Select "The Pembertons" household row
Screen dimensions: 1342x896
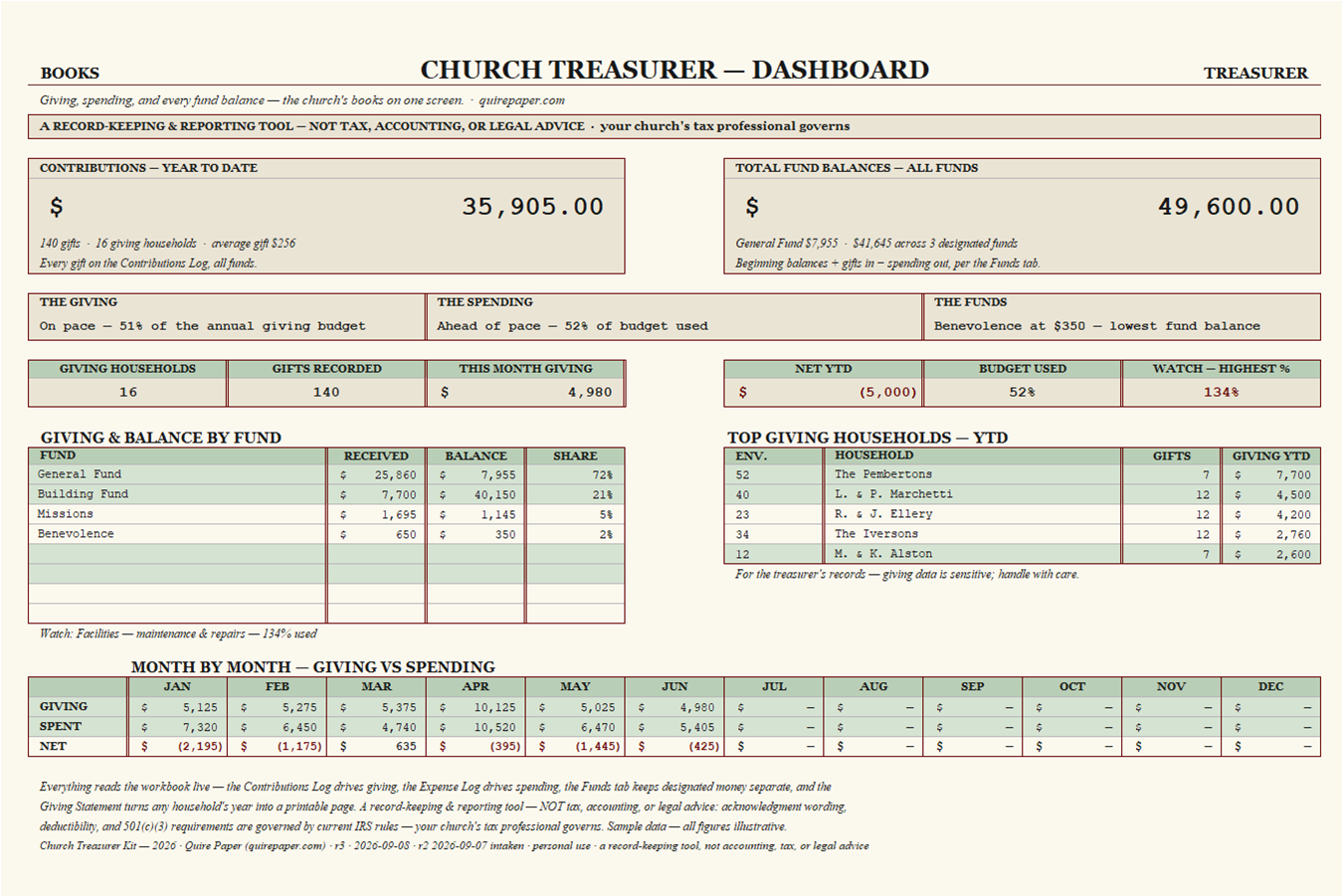point(883,474)
